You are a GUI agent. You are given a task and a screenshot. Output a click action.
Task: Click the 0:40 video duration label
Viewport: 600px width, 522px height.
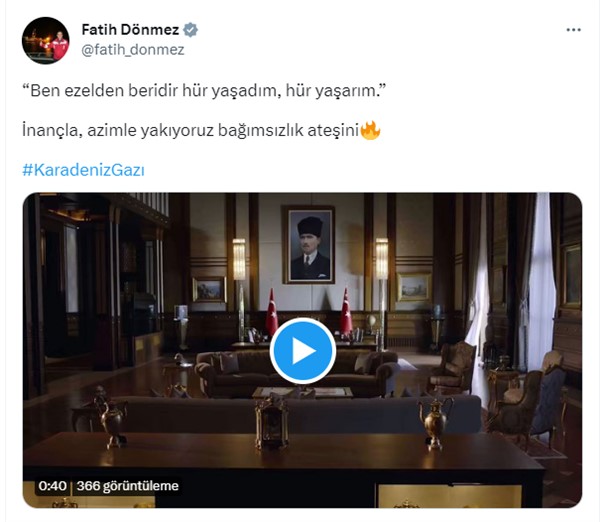tap(52, 486)
